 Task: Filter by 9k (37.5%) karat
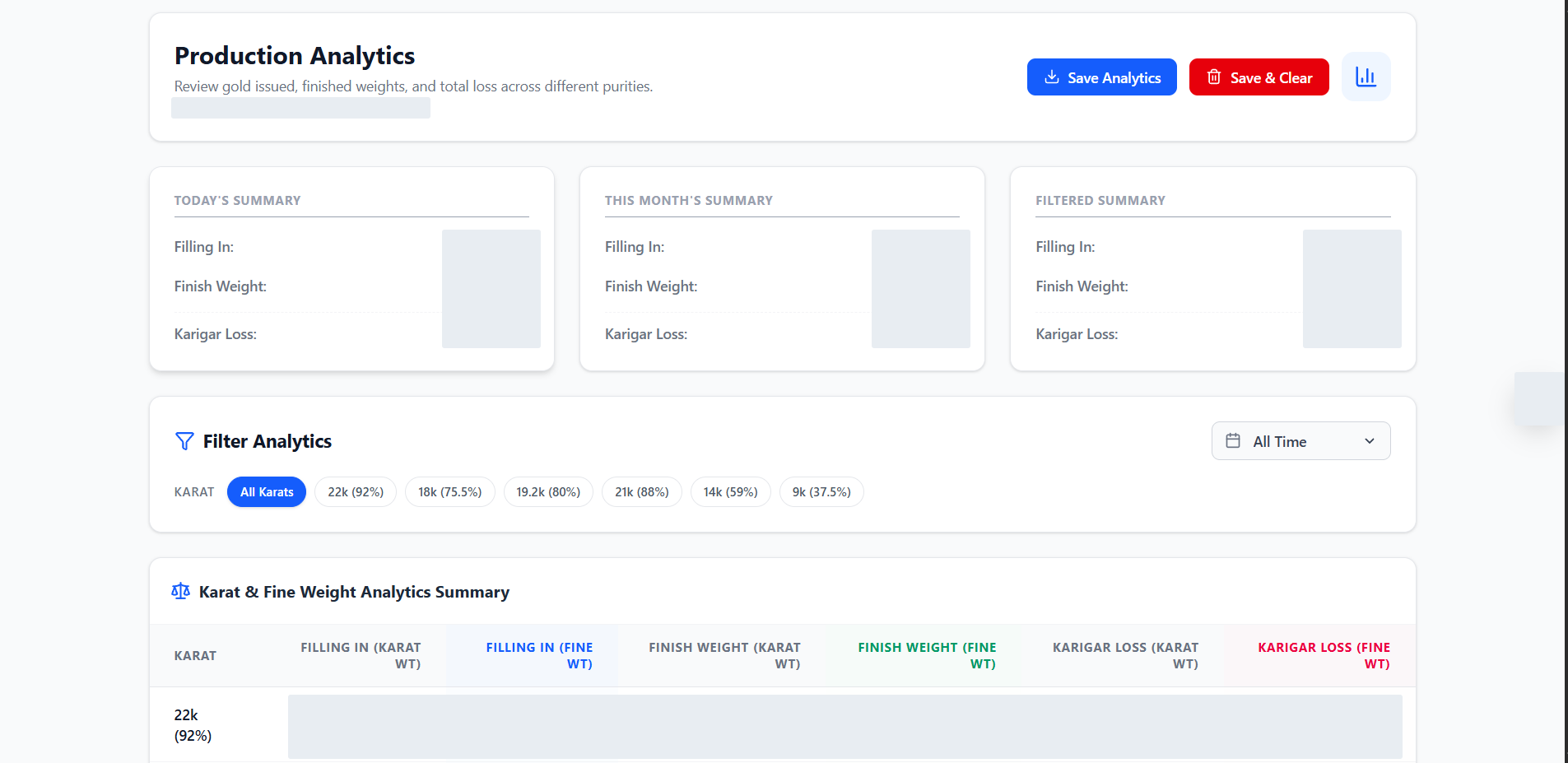coord(821,492)
